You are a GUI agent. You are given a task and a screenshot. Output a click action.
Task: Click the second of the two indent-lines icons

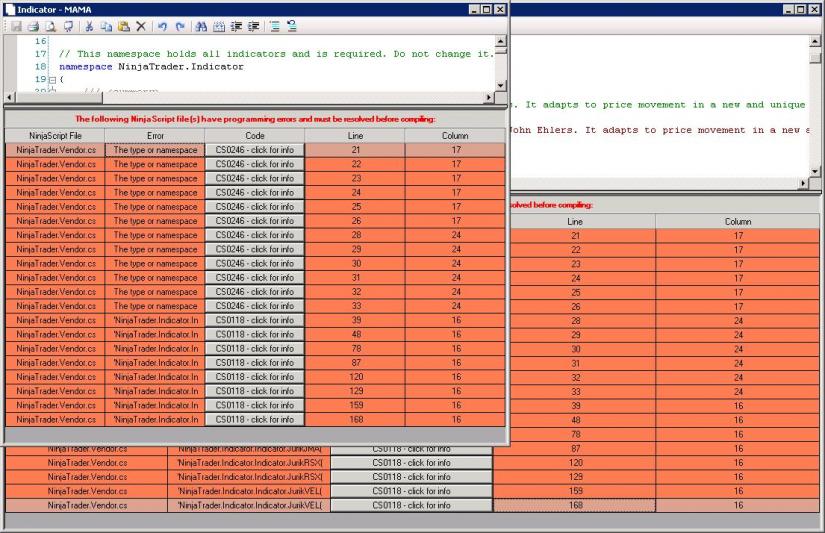(x=254, y=26)
